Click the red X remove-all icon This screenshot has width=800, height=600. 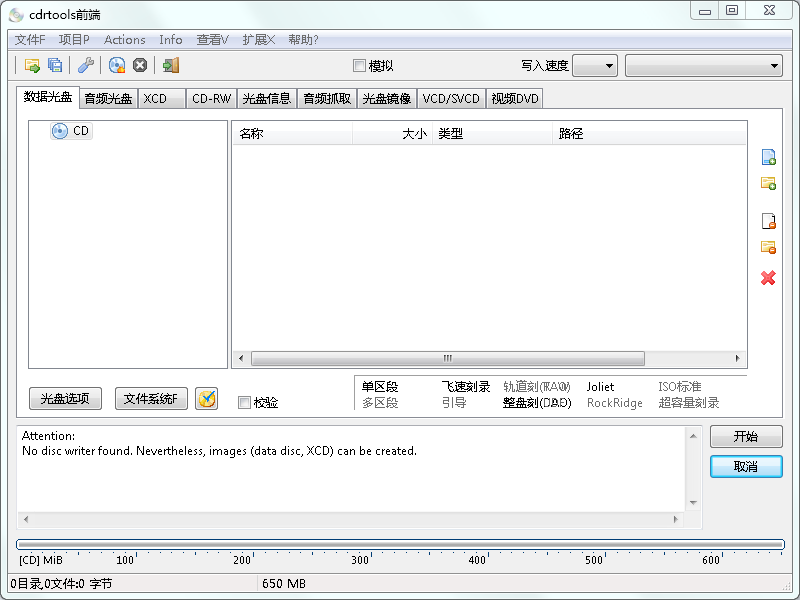[x=768, y=278]
